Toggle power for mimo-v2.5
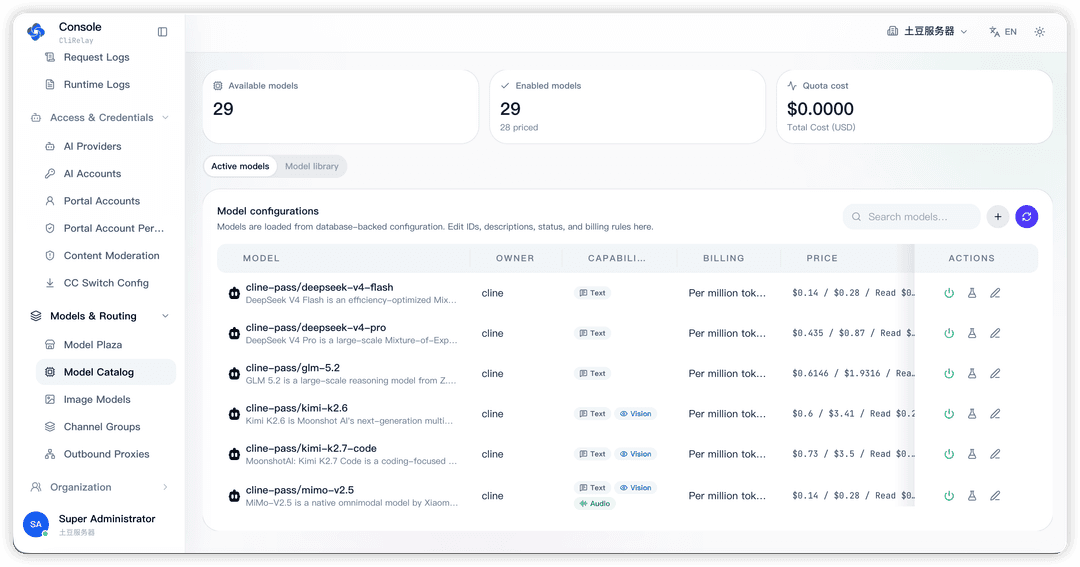Image resolution: width=1080 pixels, height=567 pixels. [x=948, y=495]
